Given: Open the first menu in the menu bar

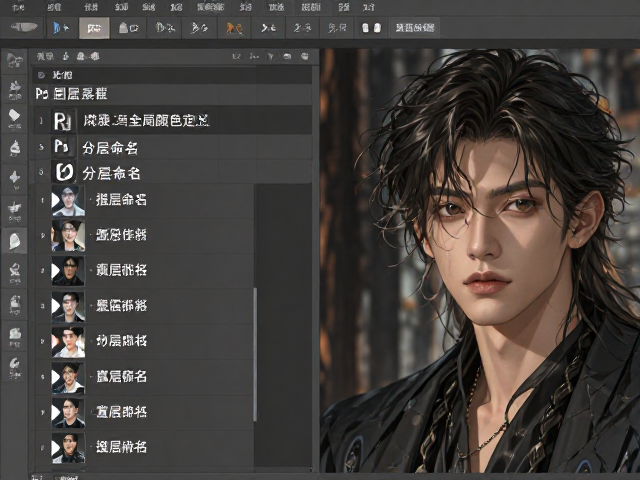Looking at the screenshot, I should point(19,7).
